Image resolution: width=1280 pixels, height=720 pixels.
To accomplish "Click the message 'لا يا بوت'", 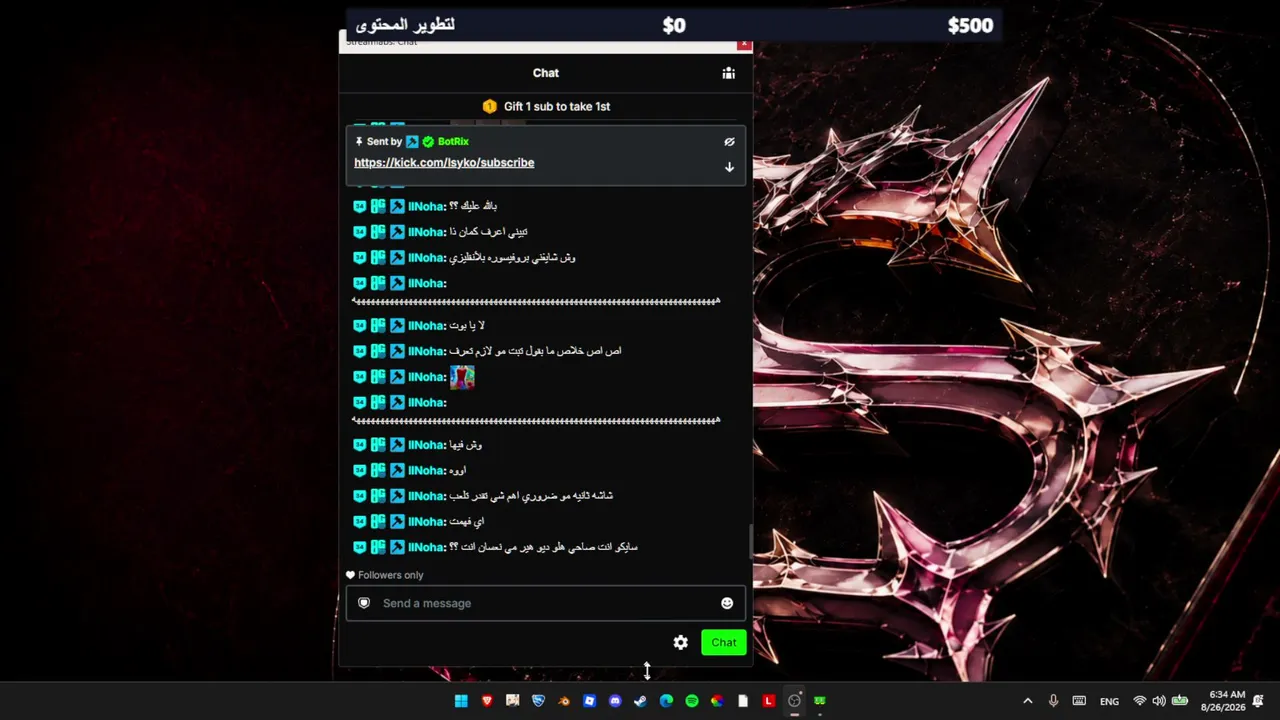I will click(467, 326).
